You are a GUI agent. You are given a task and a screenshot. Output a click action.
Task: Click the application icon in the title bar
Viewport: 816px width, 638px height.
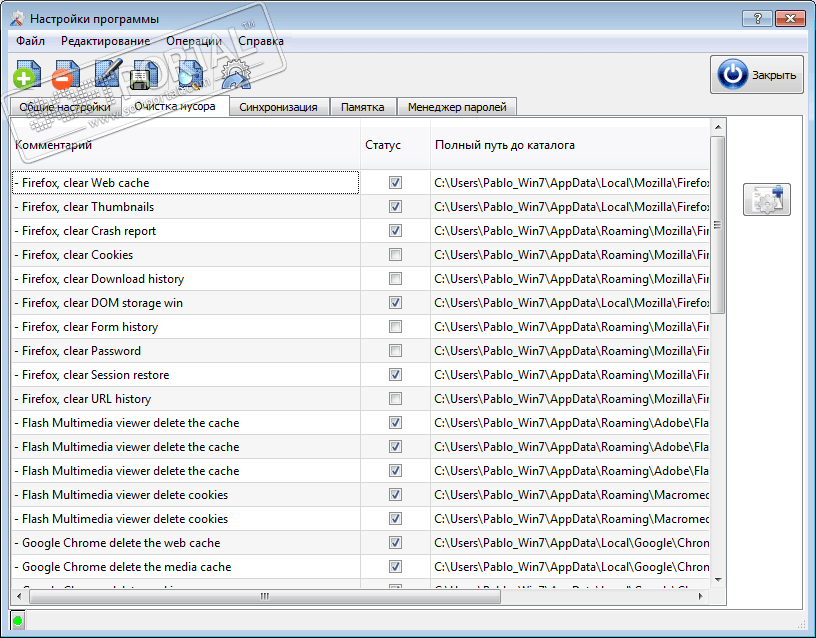point(17,19)
